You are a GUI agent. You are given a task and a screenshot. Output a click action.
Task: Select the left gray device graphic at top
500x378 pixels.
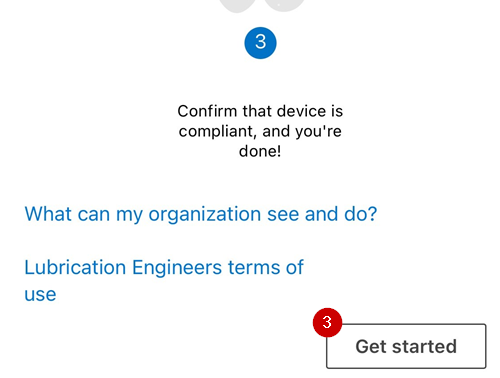tap(237, 6)
